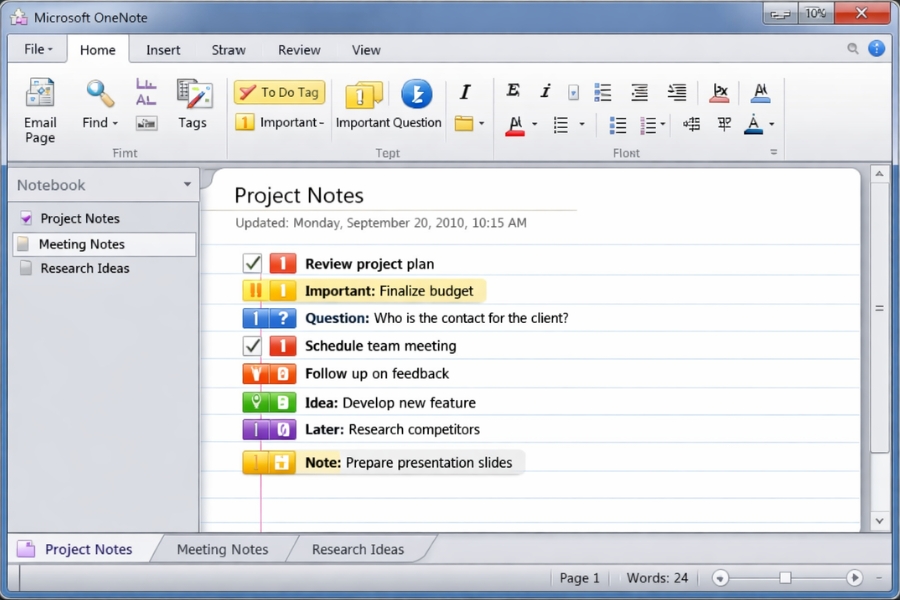Click the search magnifier near ribbon right

pyautogui.click(x=851, y=48)
